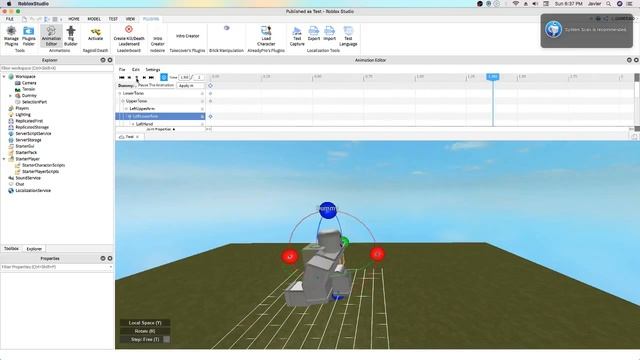Select Terrain in the Explorer
The image size is (640, 360).
tap(29, 89)
